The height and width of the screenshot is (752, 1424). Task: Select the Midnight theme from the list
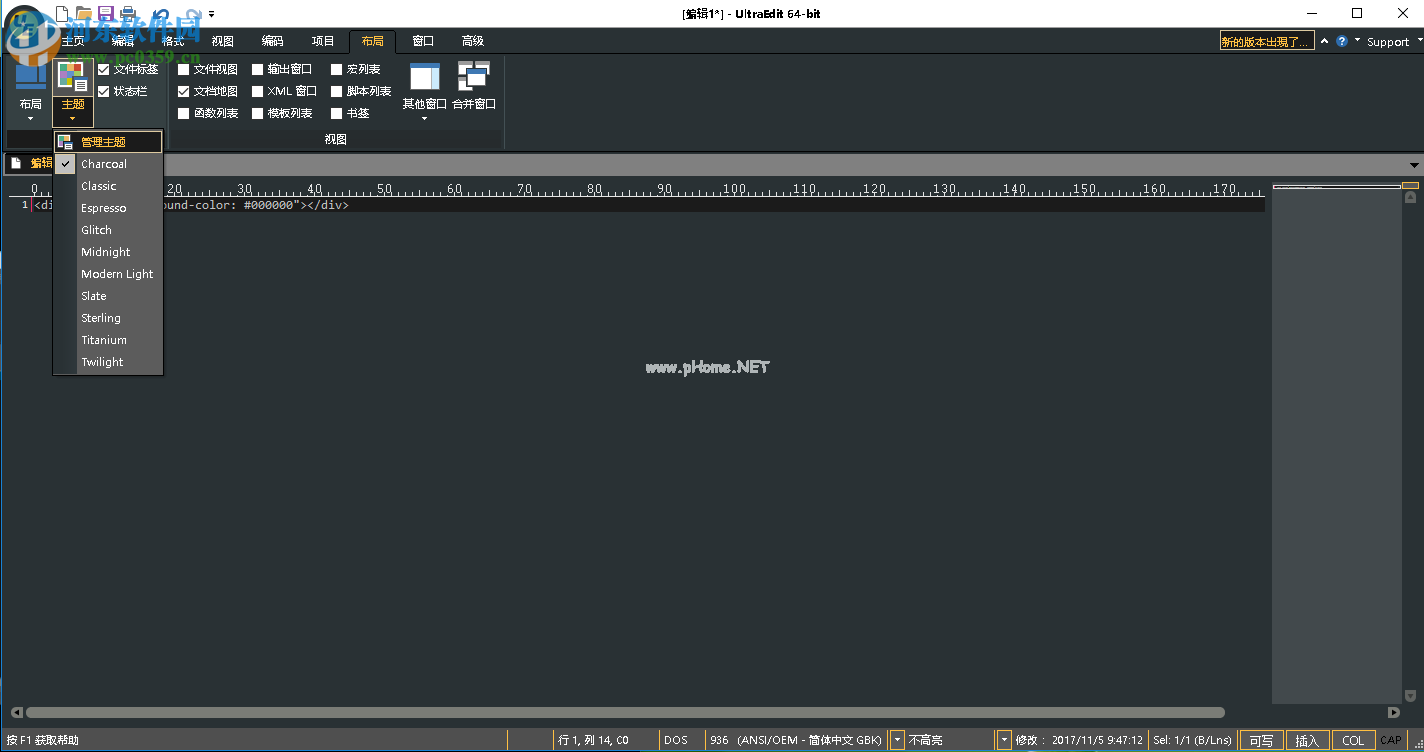coord(106,252)
